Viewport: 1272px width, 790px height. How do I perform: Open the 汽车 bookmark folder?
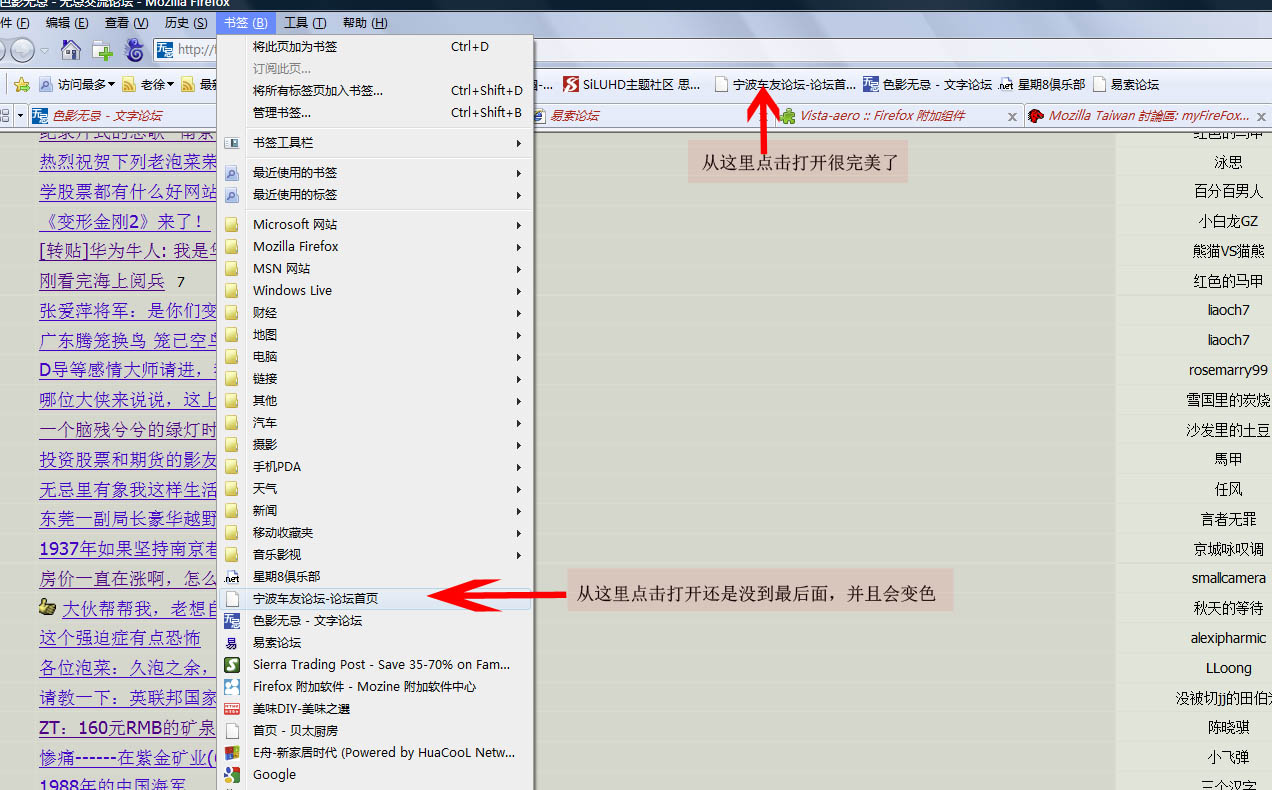tap(375, 423)
